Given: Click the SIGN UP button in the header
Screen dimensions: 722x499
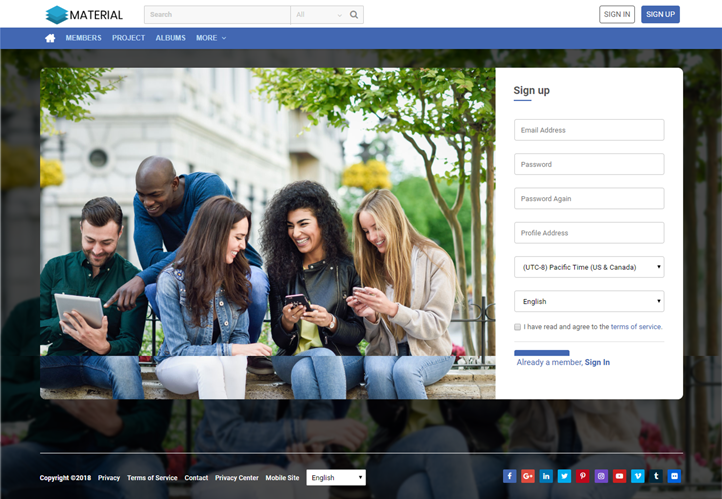Looking at the screenshot, I should coord(660,14).
